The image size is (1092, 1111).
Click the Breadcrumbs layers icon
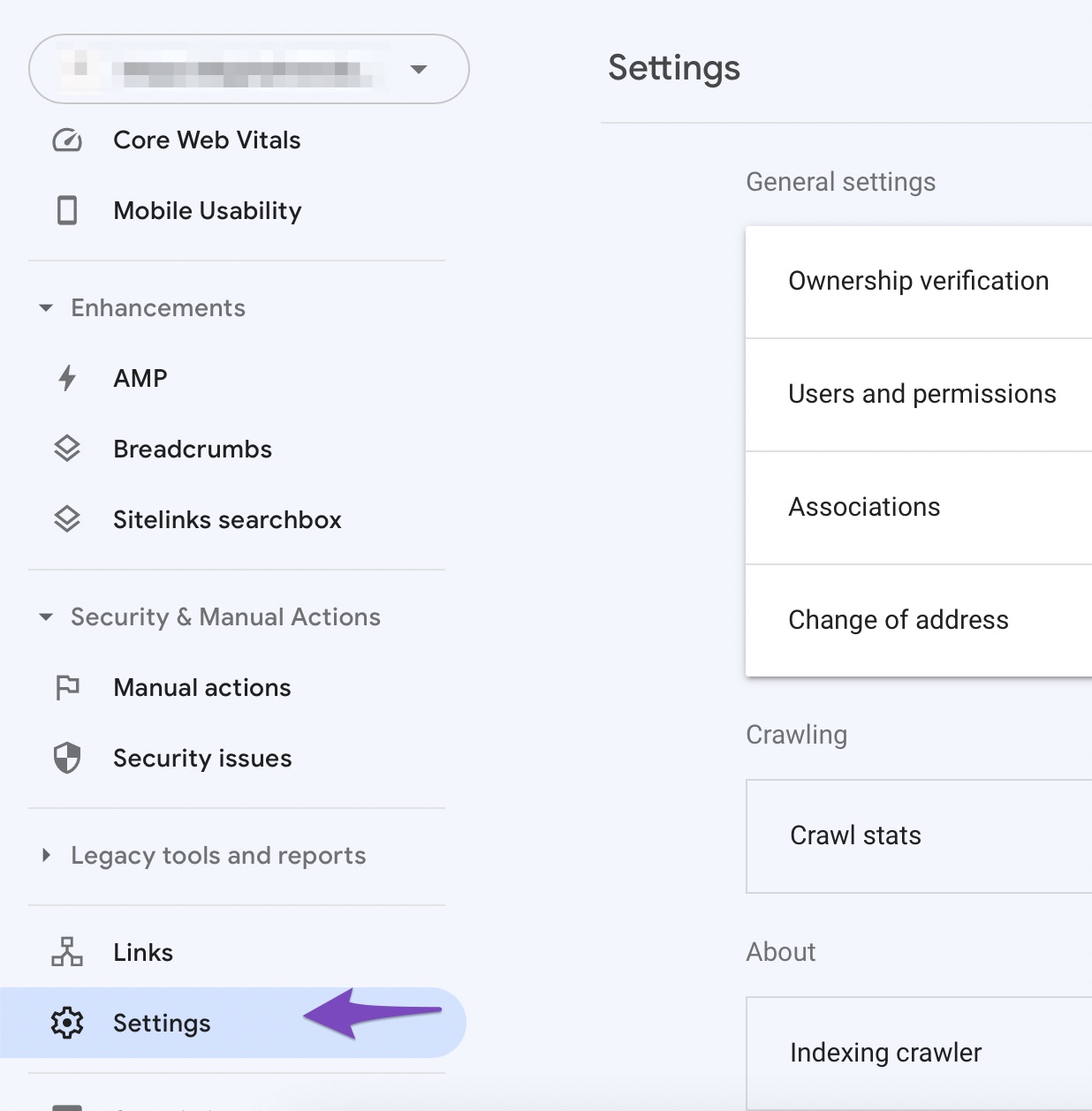click(66, 449)
